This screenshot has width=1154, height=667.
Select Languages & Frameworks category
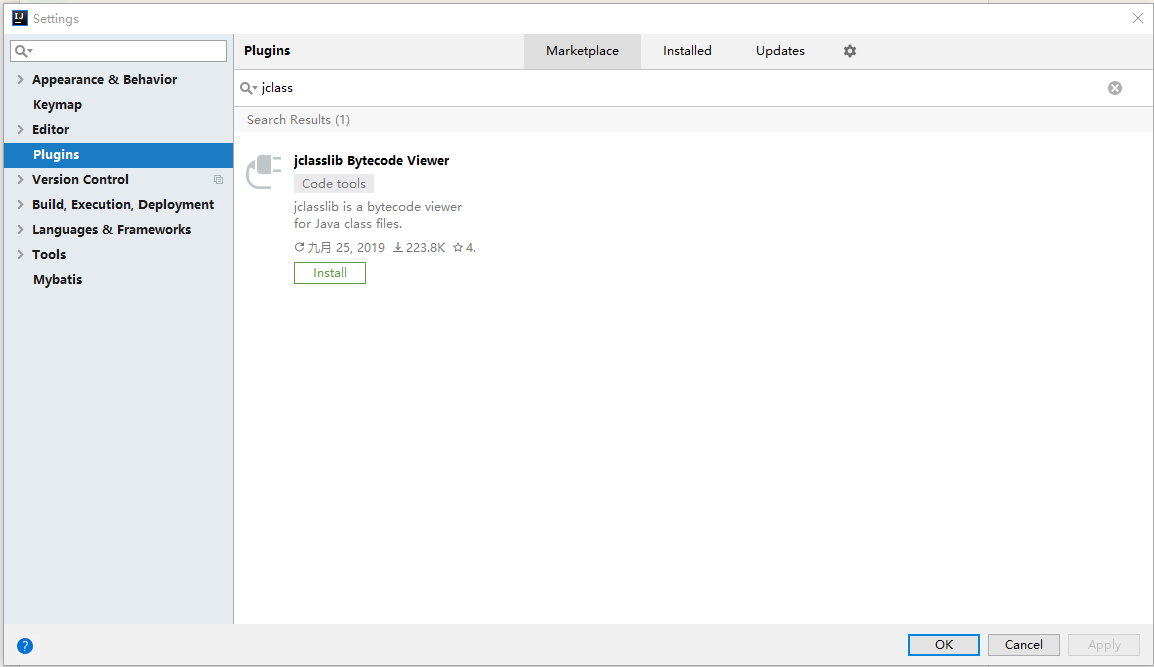[111, 230]
